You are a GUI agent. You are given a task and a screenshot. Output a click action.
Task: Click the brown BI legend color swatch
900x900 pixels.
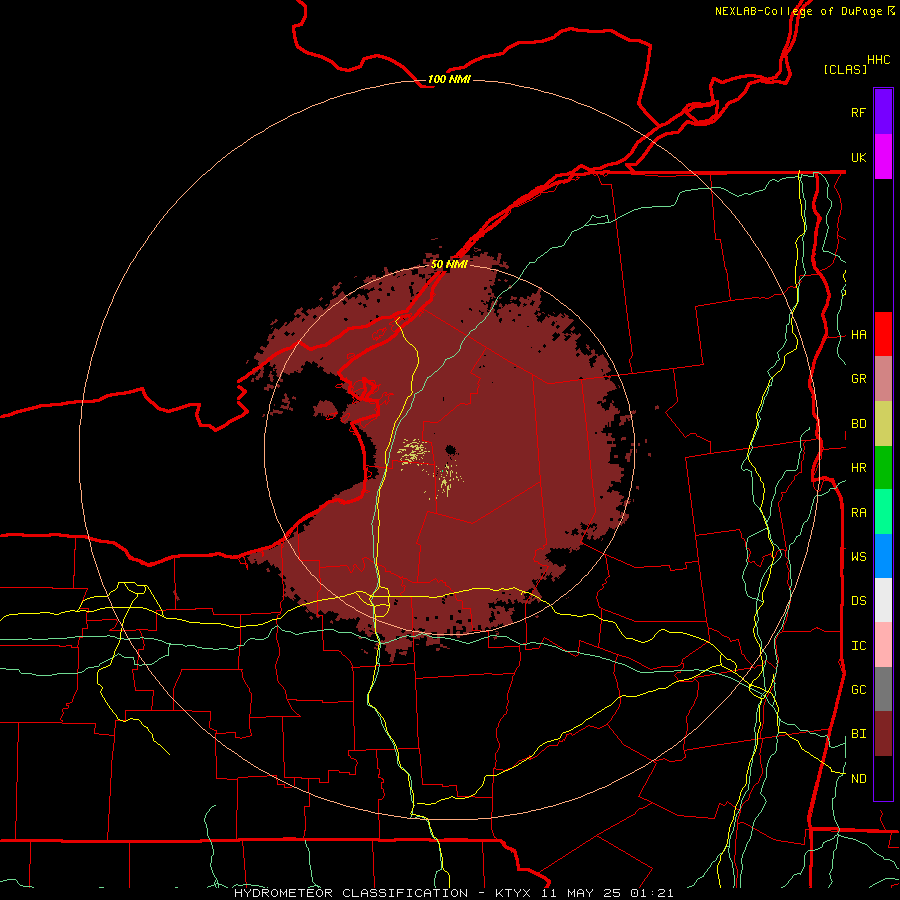click(x=883, y=734)
